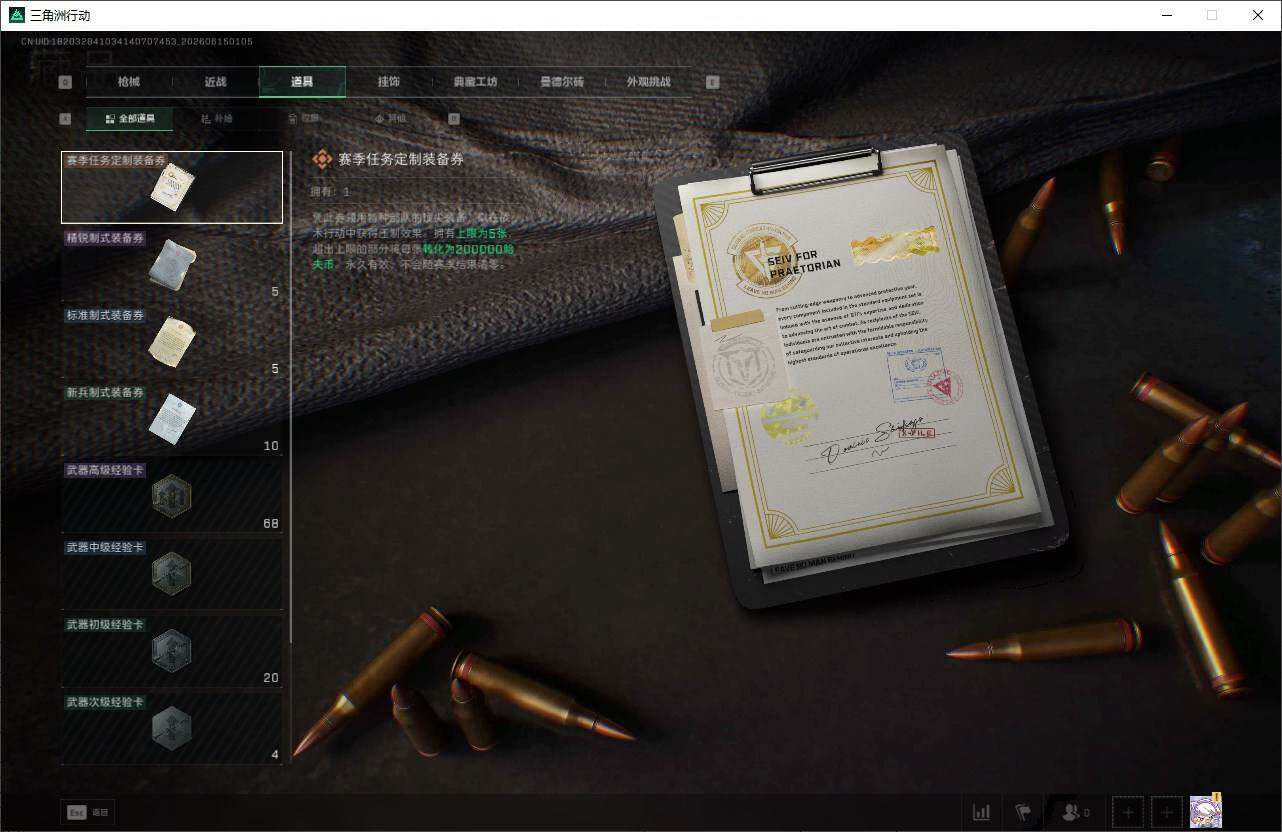This screenshot has width=1282, height=832.
Task: Switch to the 外观挑战 tab
Action: coord(648,82)
